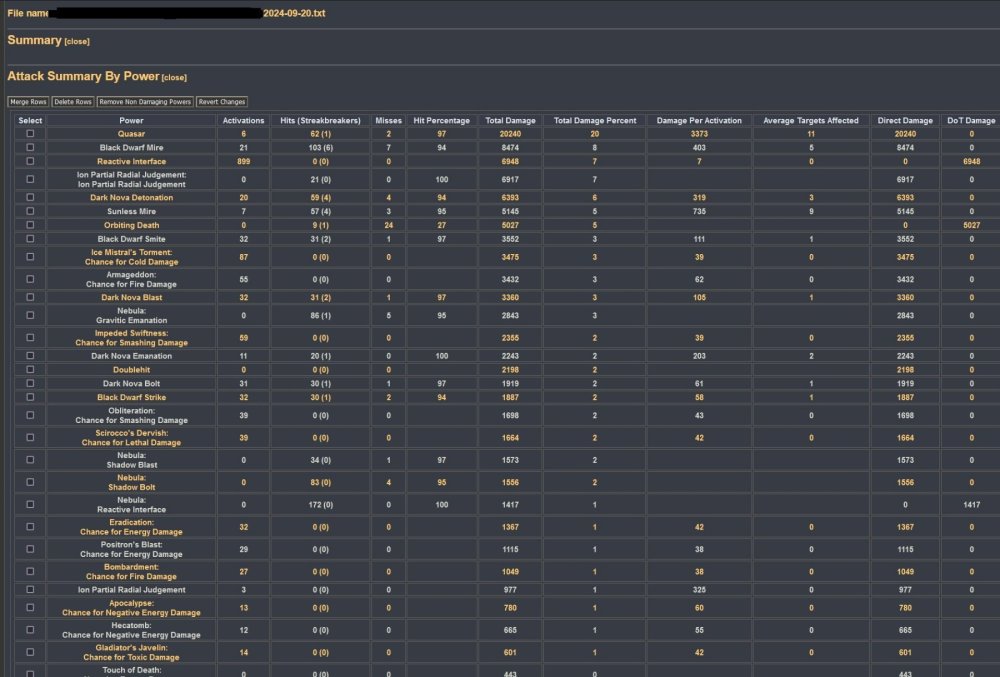Tick the checkbox for Quasar row
This screenshot has height=677, width=1000.
(x=30, y=133)
